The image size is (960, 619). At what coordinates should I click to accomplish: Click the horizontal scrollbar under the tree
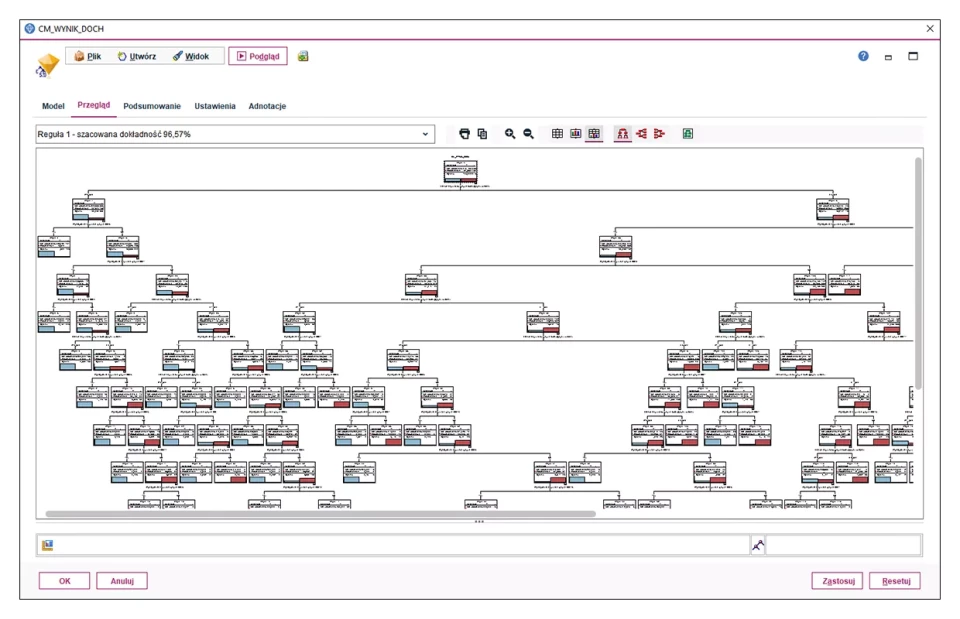320,514
